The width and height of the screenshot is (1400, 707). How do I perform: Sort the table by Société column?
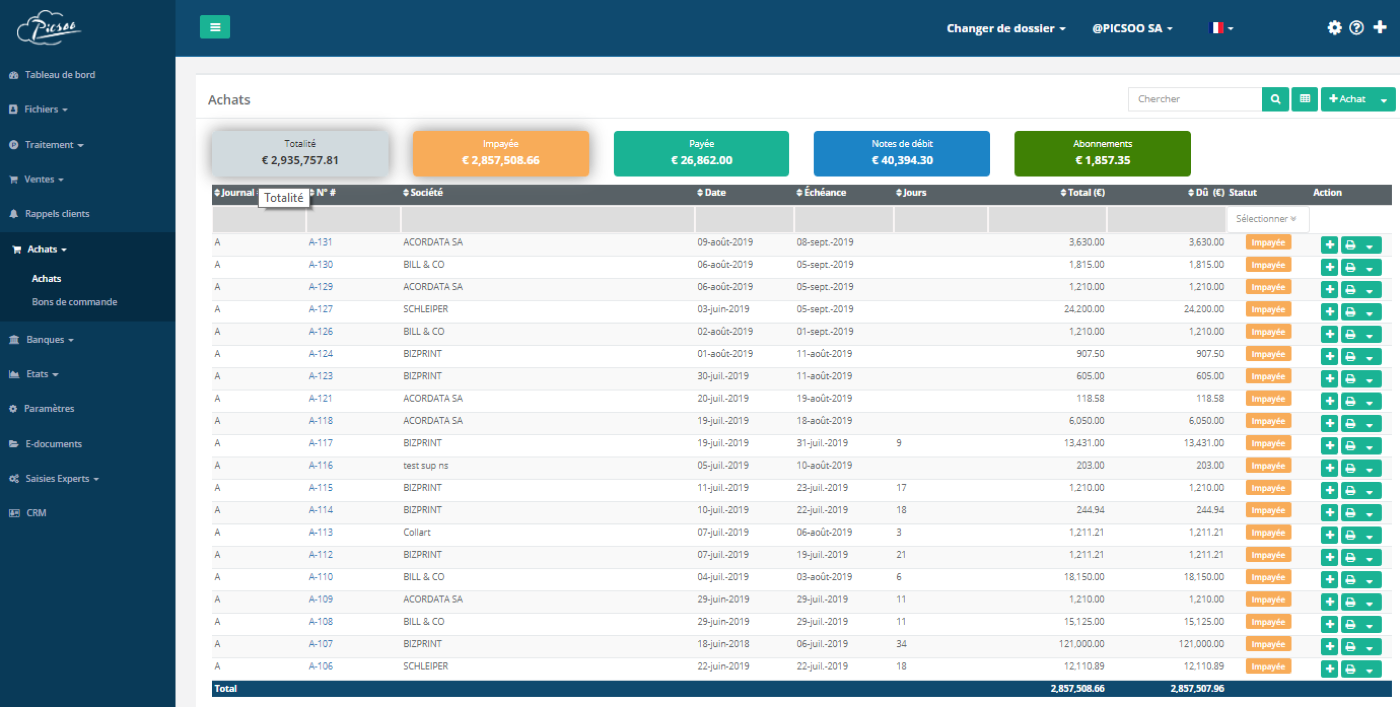point(422,192)
